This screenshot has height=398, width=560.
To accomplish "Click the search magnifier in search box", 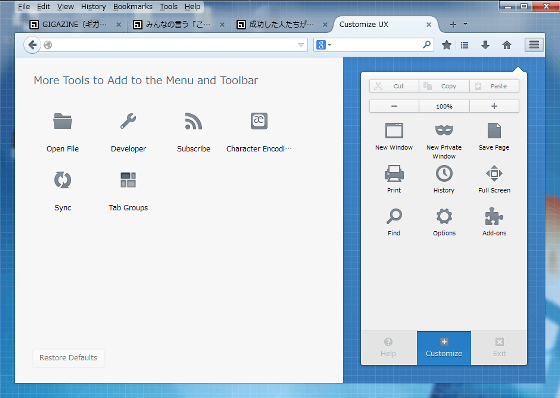I will coord(426,45).
